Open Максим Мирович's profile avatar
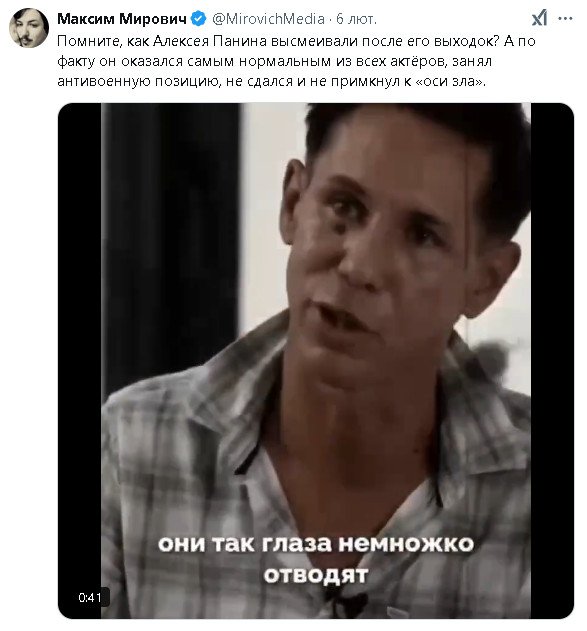The height and width of the screenshot is (631, 587). (x=29, y=27)
